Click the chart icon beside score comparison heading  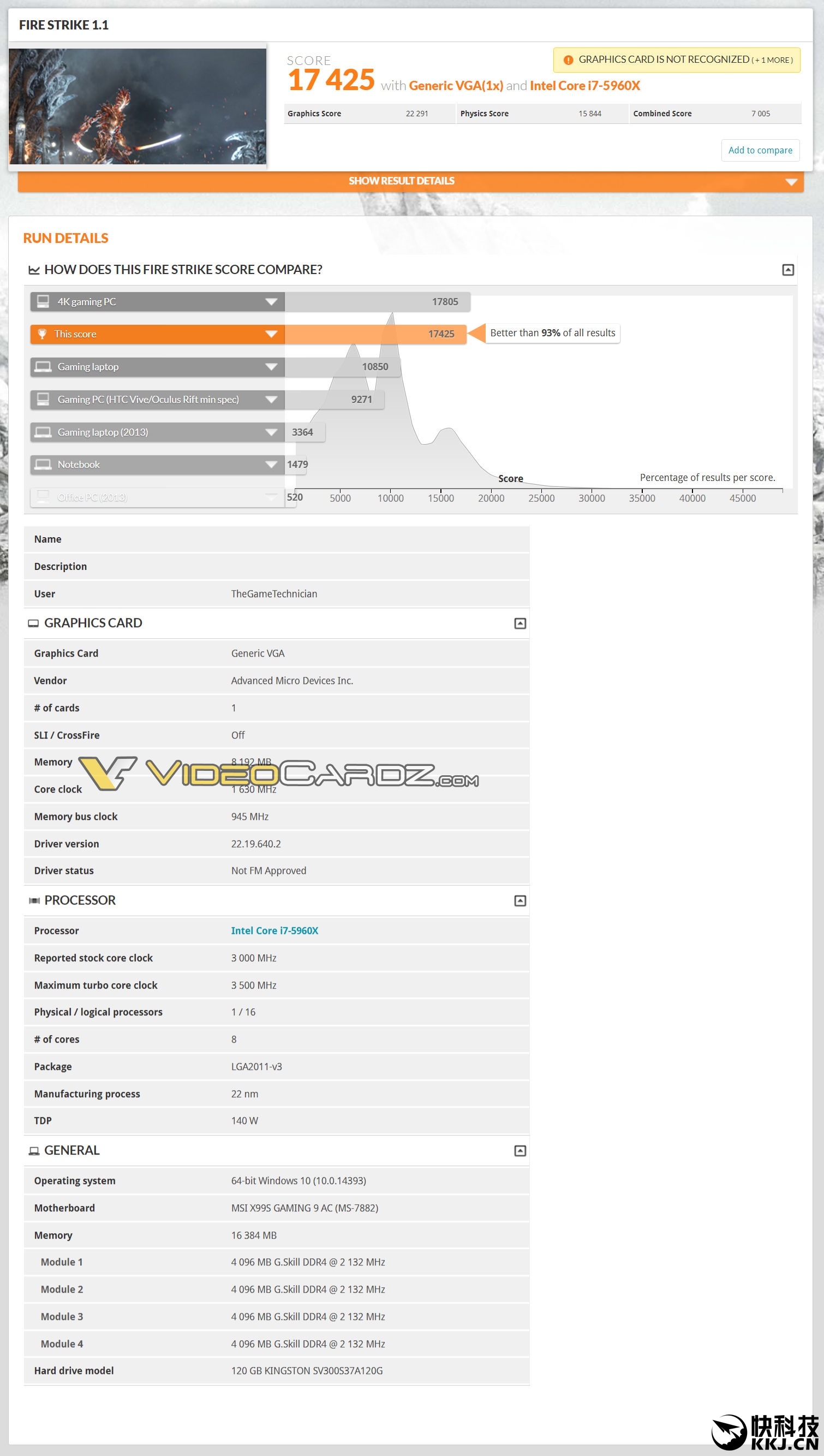point(34,270)
